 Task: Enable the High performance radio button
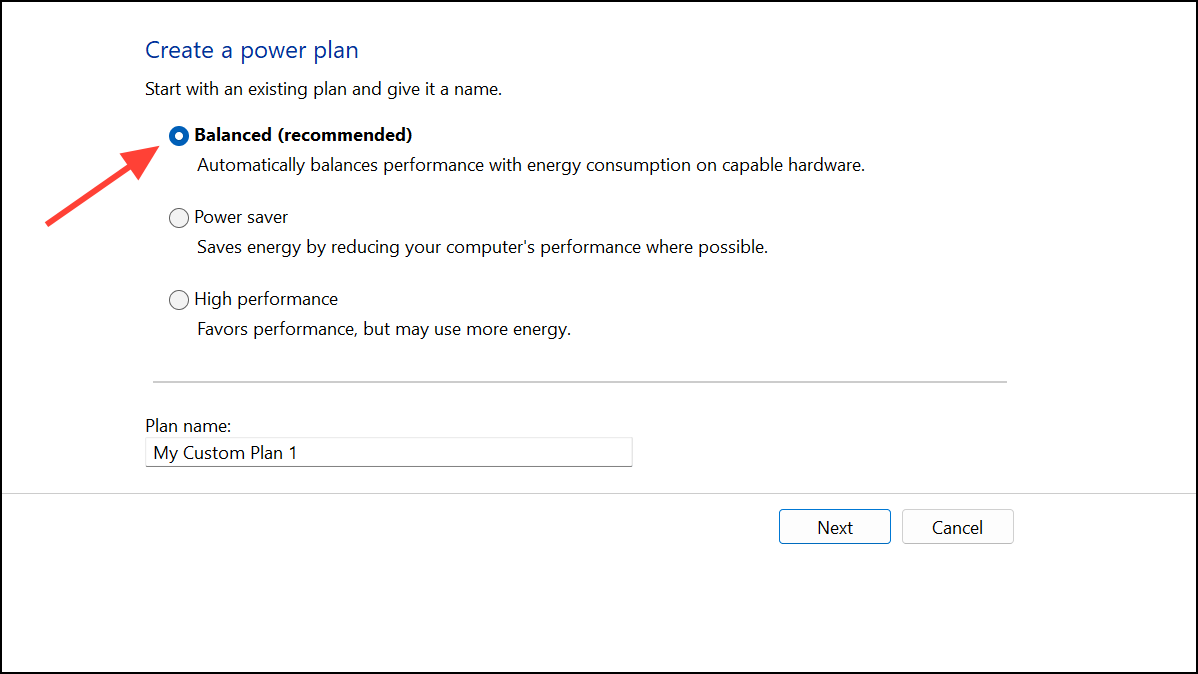[179, 300]
